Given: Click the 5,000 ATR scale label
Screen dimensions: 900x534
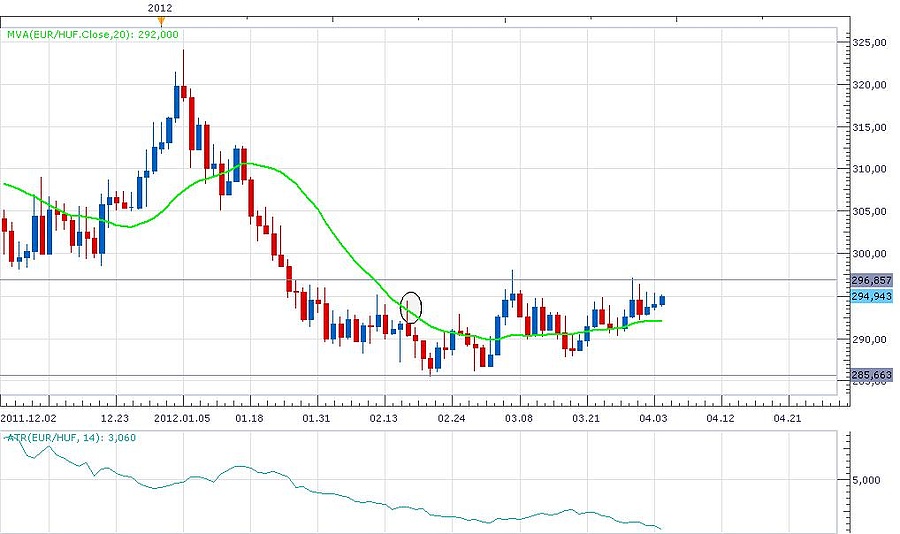Looking at the screenshot, I should click(870, 480).
